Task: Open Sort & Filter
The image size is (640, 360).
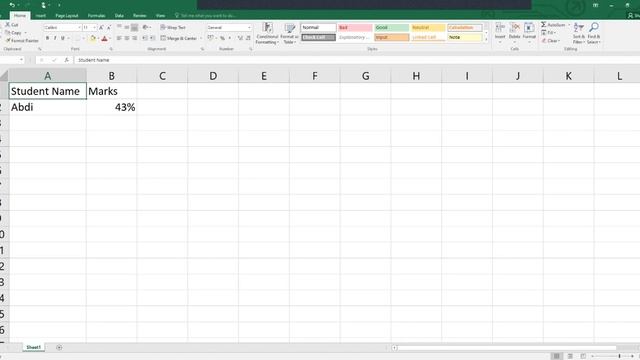Action: point(578,33)
